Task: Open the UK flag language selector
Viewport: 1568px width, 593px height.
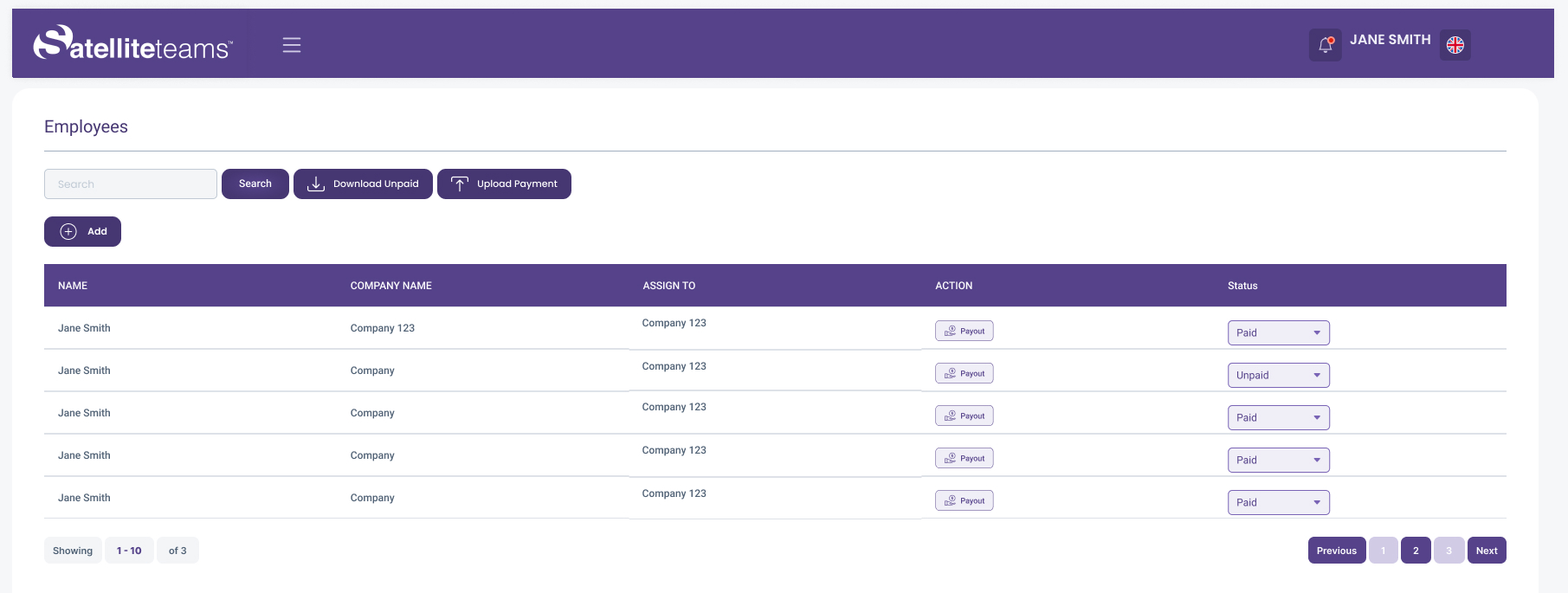Action: [x=1455, y=45]
